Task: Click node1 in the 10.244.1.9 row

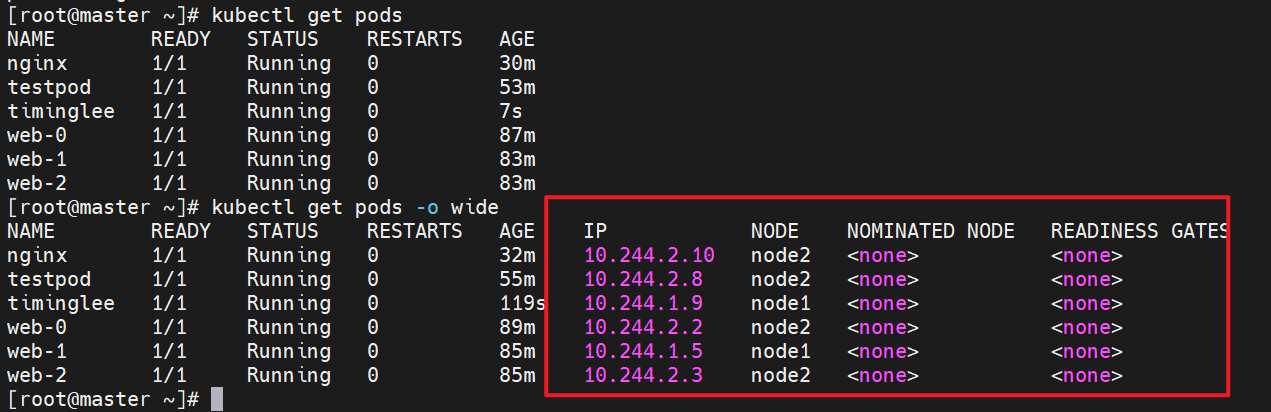Action: pos(781,304)
